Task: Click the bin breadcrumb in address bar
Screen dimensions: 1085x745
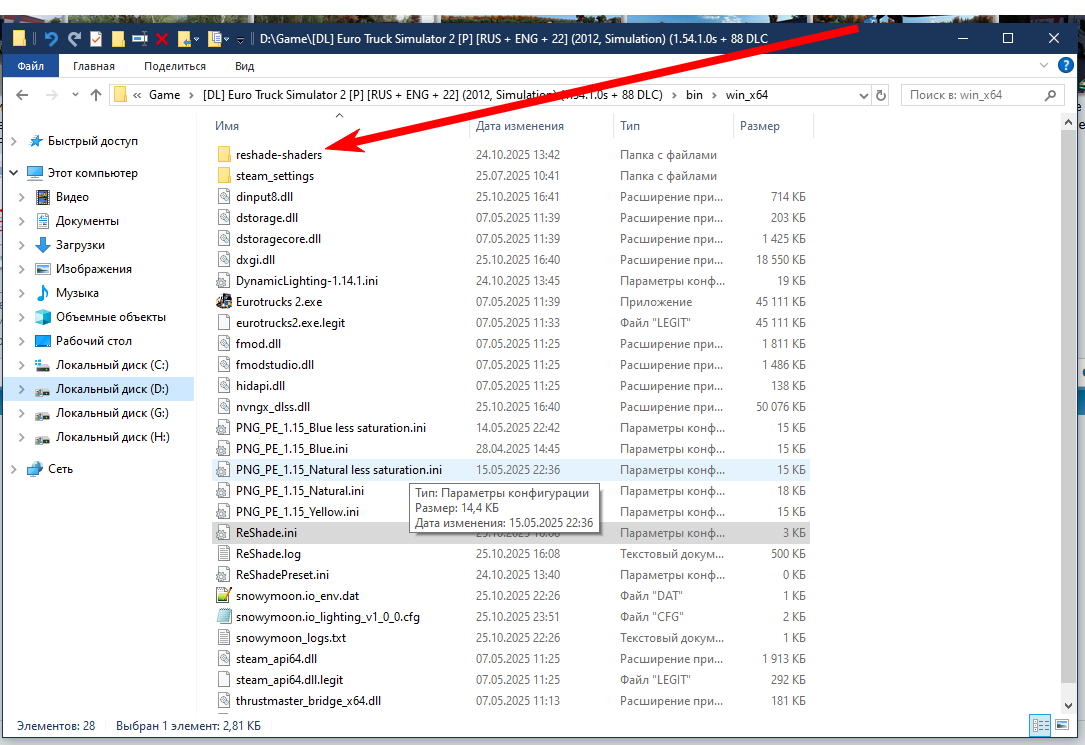Action: pos(694,95)
